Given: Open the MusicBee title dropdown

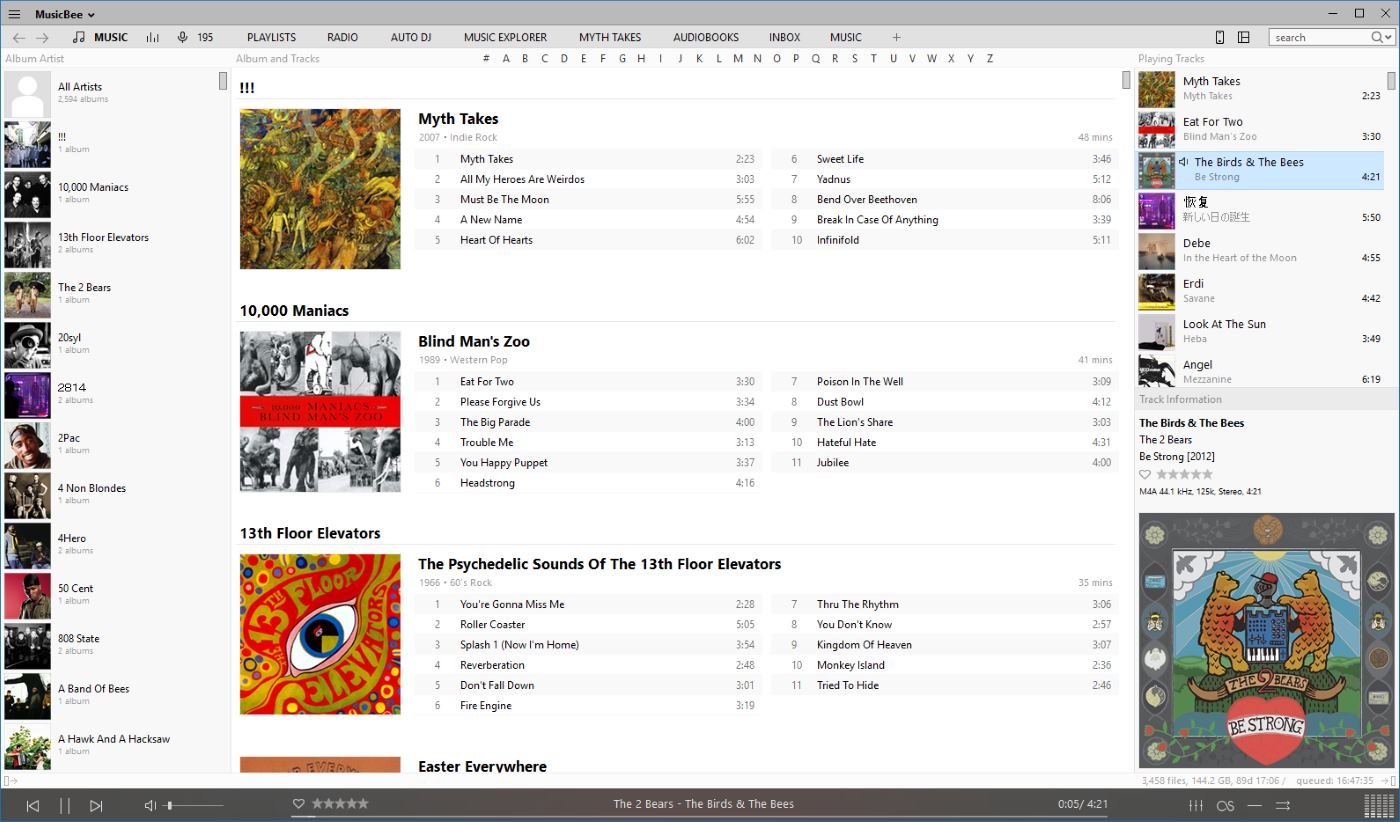Looking at the screenshot, I should [65, 14].
